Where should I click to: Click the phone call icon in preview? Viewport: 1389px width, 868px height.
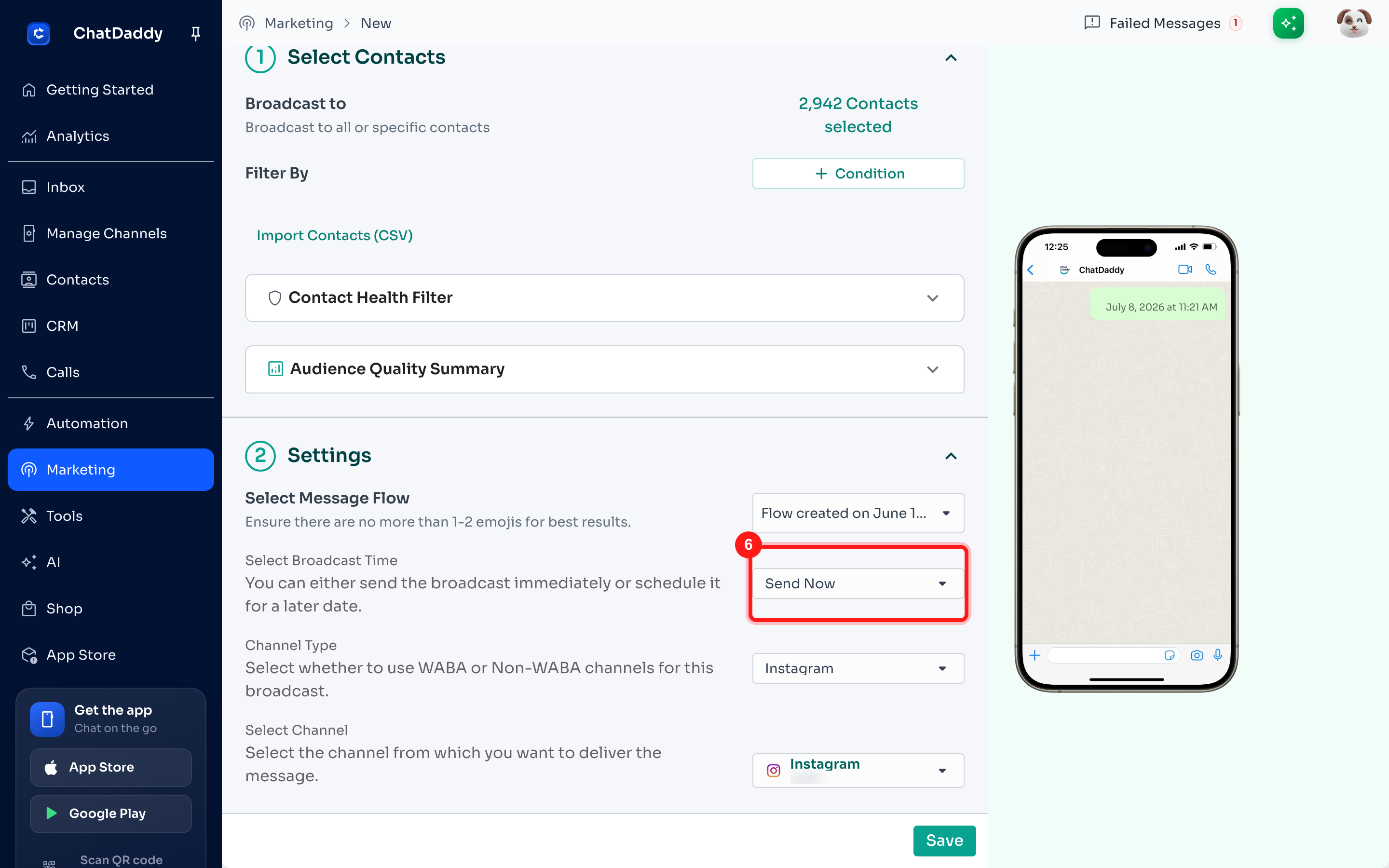tap(1211, 269)
